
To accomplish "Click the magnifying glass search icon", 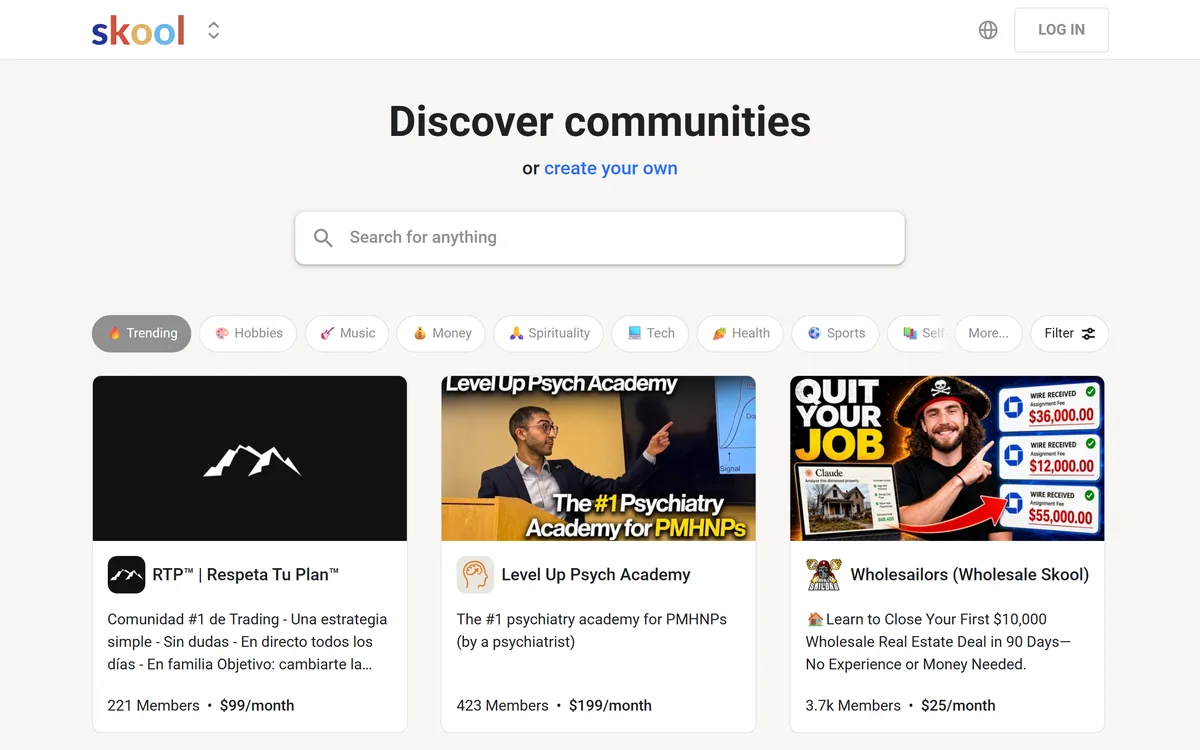I will [323, 238].
